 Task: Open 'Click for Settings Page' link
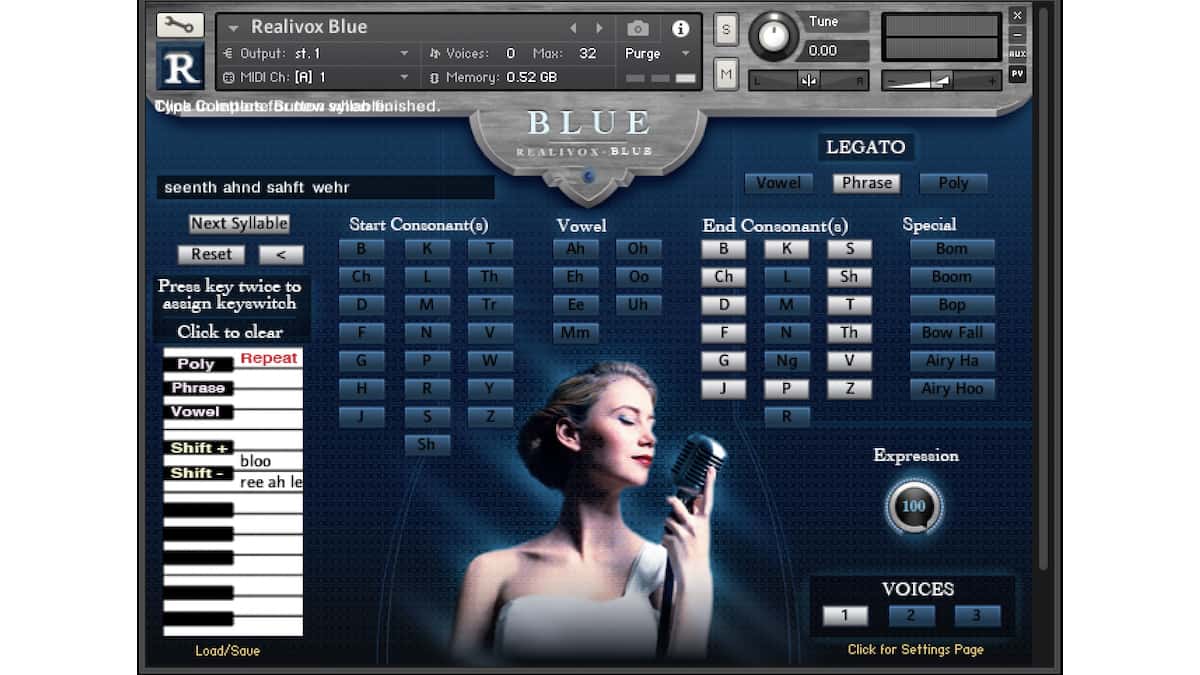click(915, 650)
